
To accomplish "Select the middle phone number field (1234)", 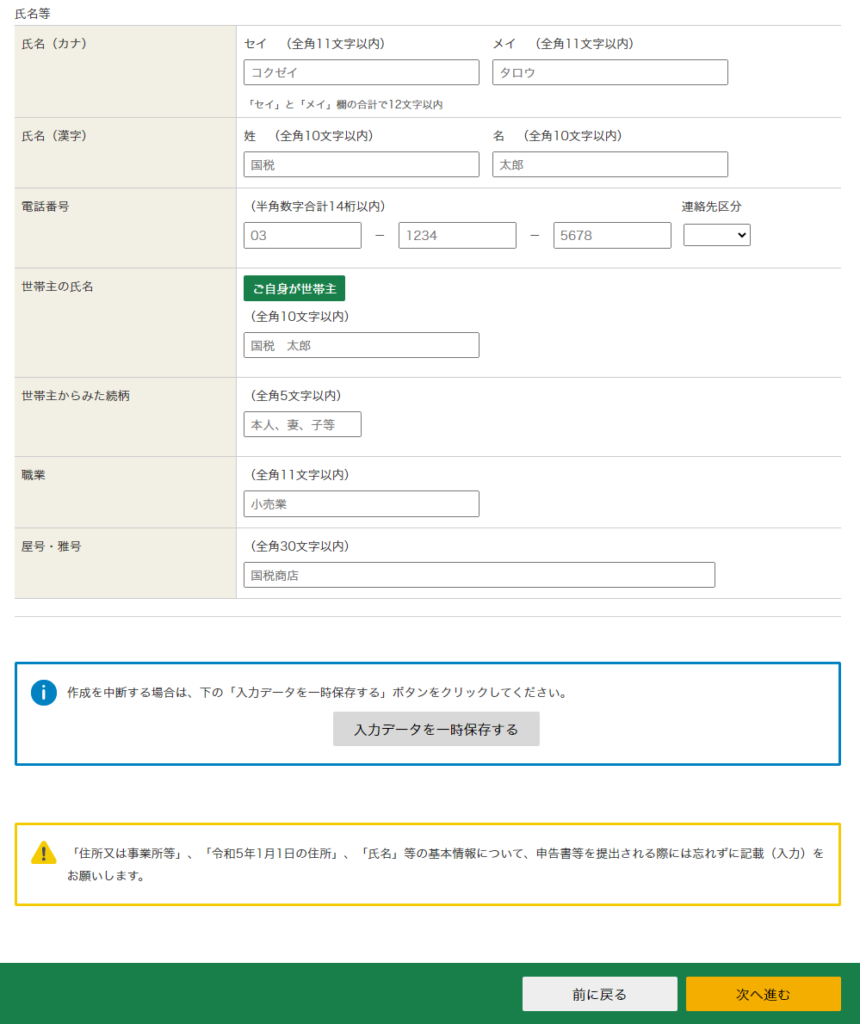I will pyautogui.click(x=457, y=236).
